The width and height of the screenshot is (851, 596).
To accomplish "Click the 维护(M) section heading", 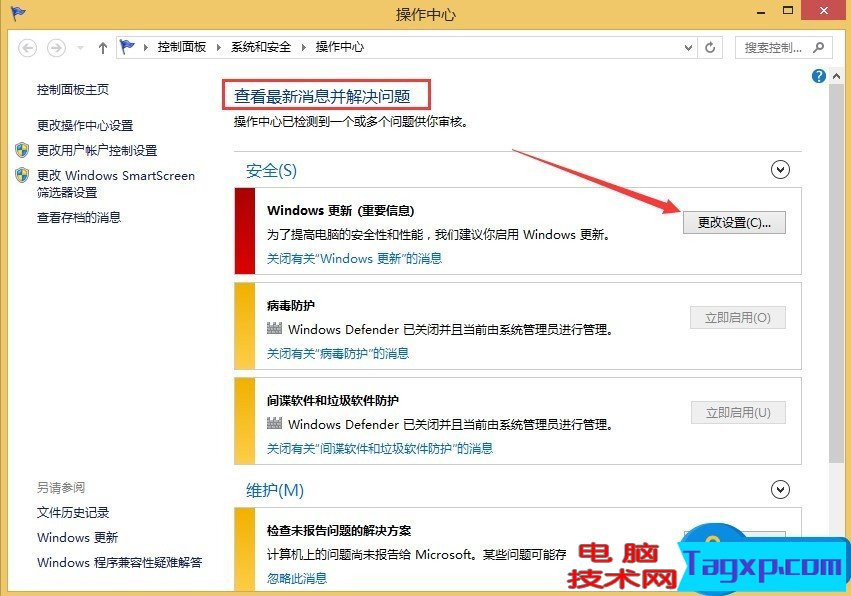I will click(275, 491).
